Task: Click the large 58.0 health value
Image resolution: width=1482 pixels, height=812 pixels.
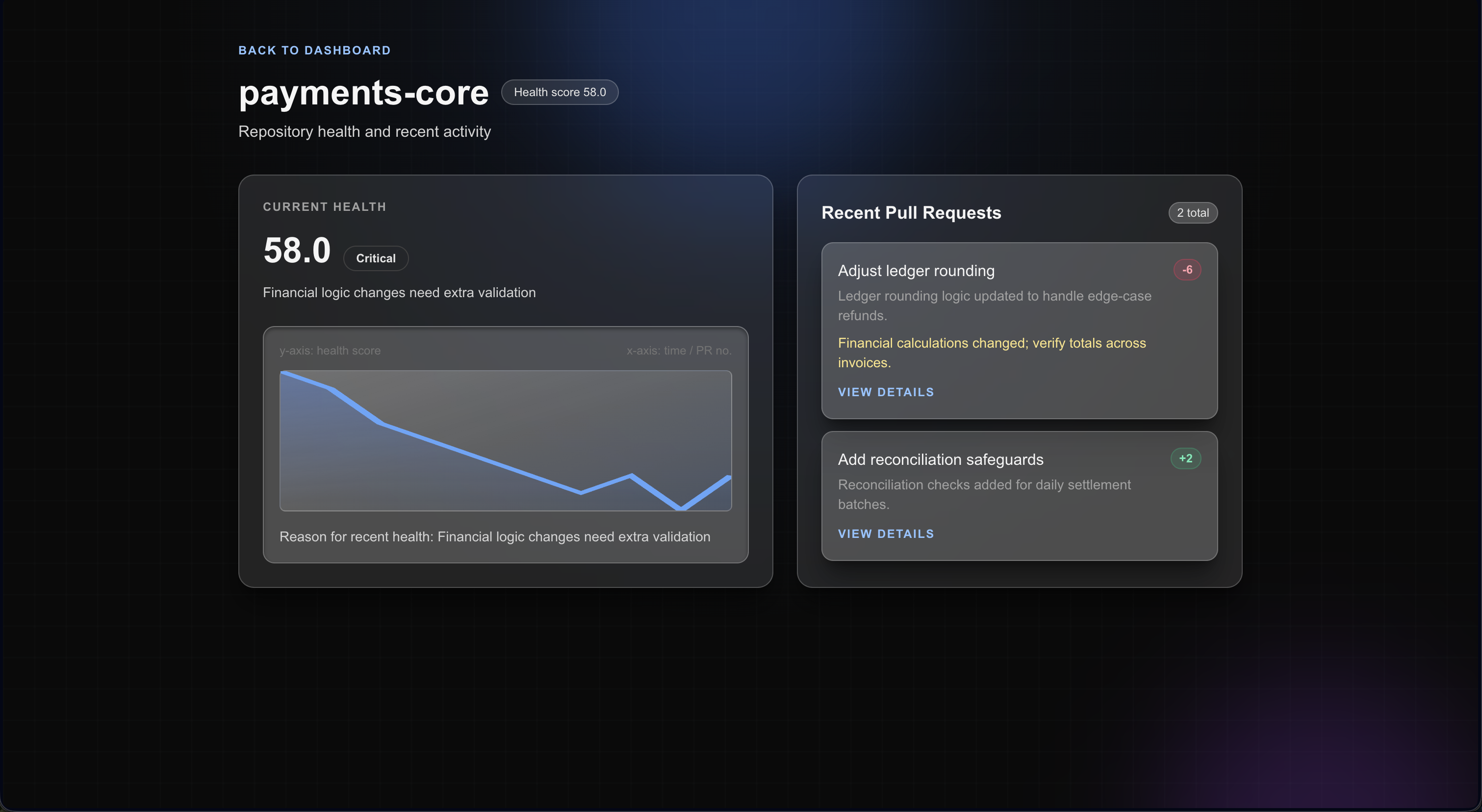Action: (297, 251)
